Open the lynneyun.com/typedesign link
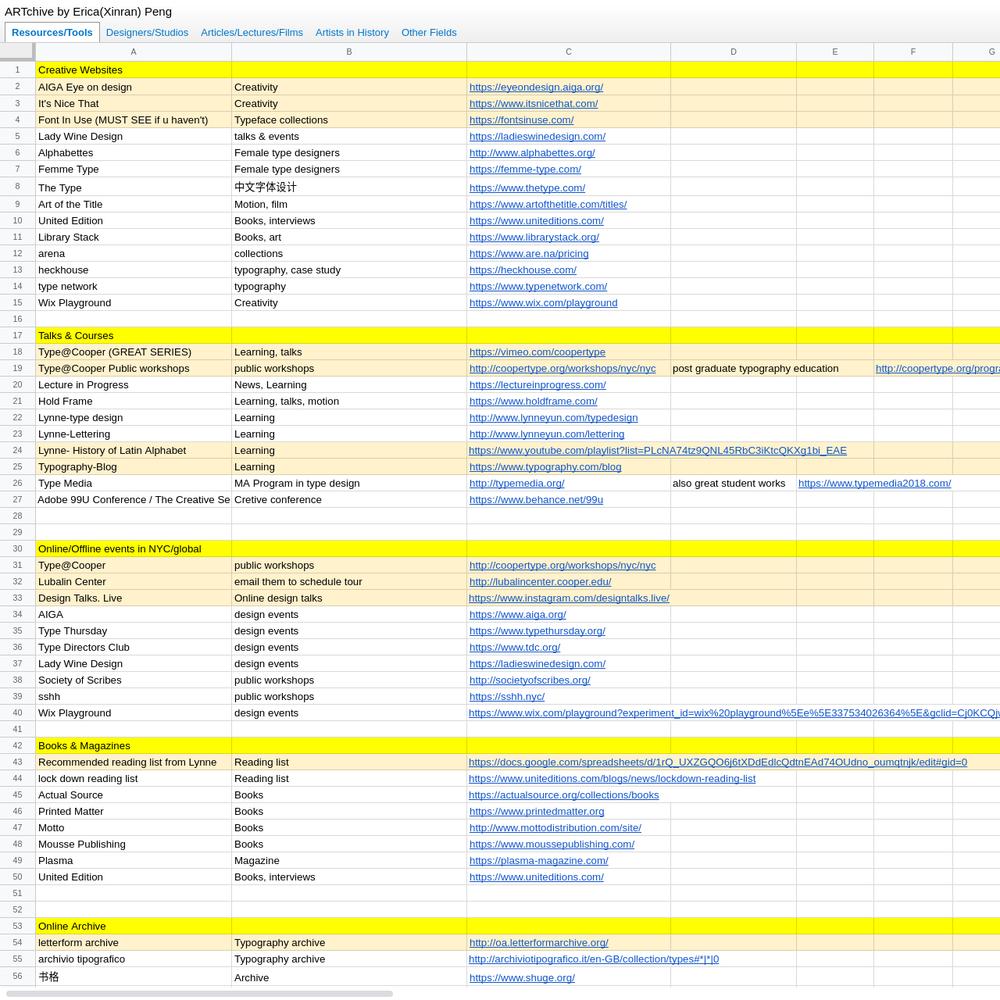The width and height of the screenshot is (1000, 1000). [554, 418]
